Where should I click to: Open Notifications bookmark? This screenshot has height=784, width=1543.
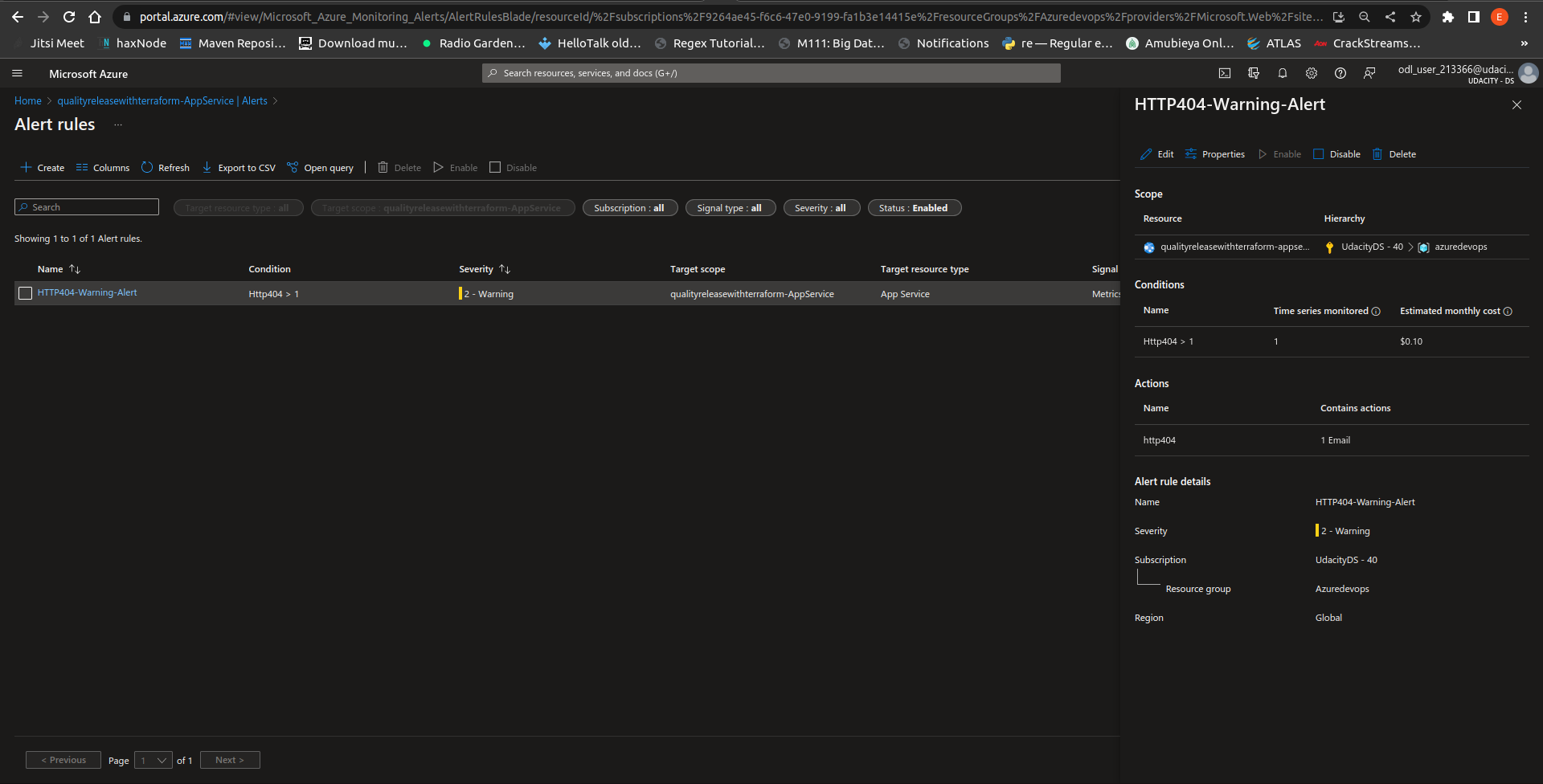coord(943,43)
